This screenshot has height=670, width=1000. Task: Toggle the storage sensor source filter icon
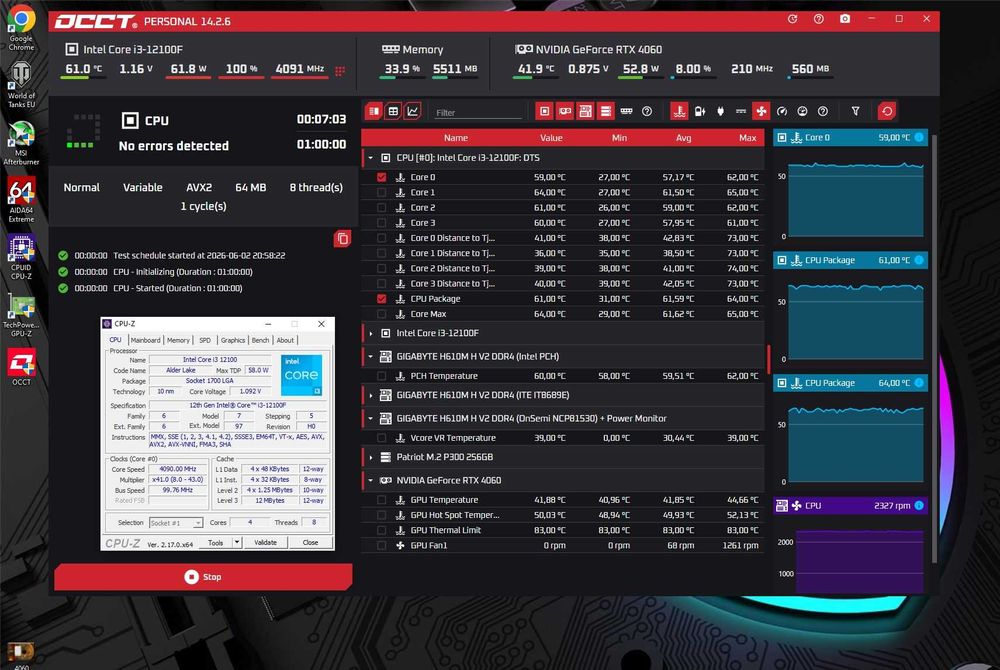(606, 112)
